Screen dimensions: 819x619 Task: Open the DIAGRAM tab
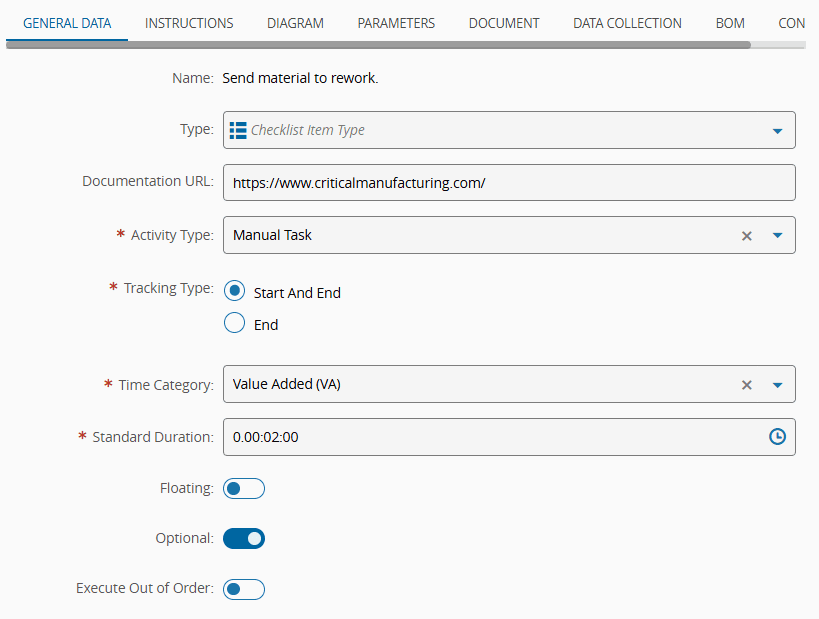[295, 22]
